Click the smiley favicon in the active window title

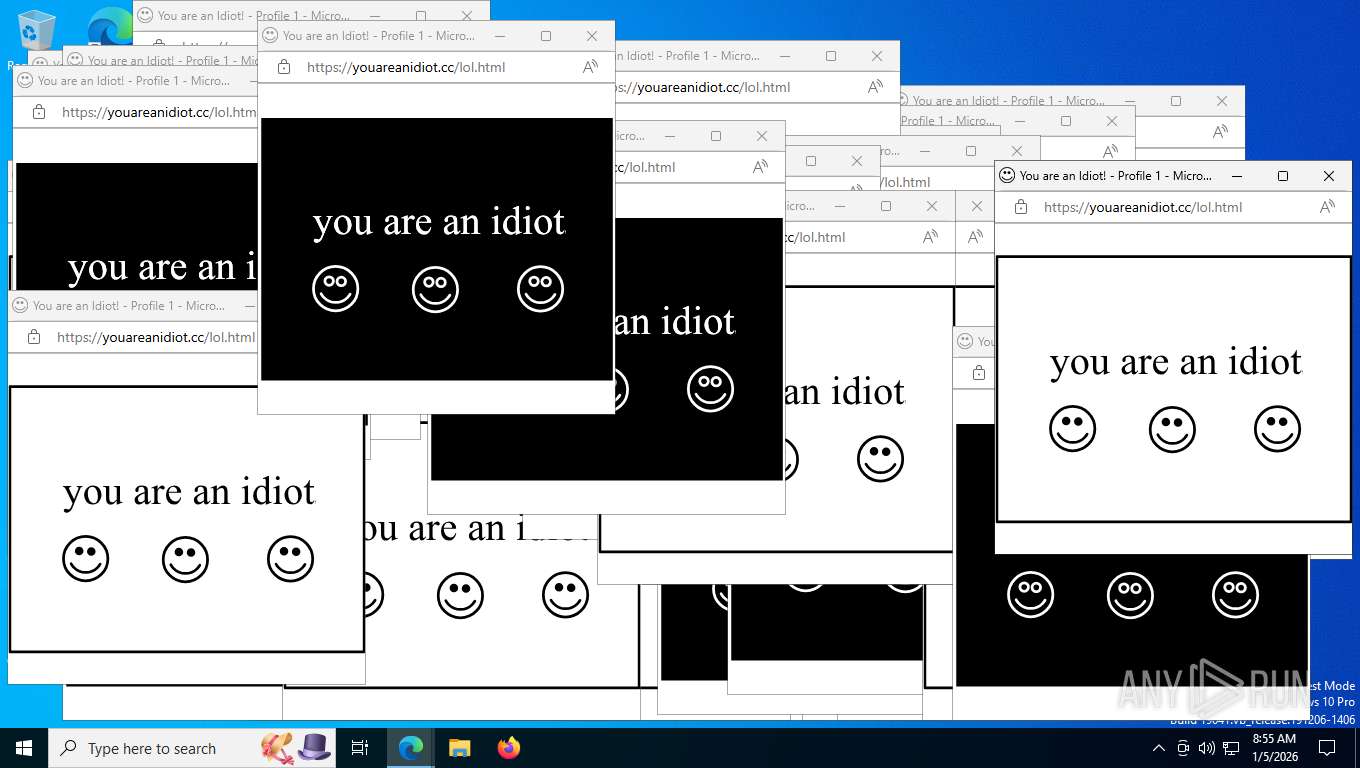point(1007,175)
